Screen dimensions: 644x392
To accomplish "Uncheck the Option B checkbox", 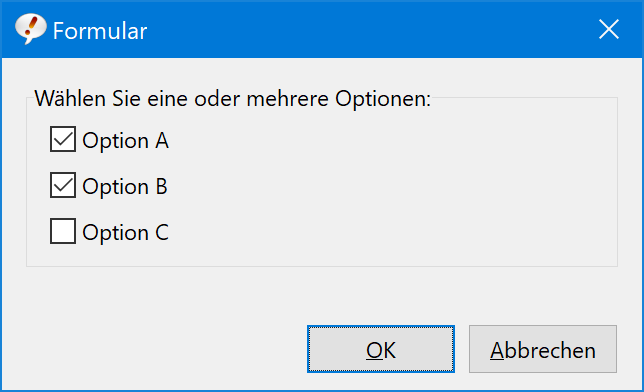I will (x=63, y=185).
